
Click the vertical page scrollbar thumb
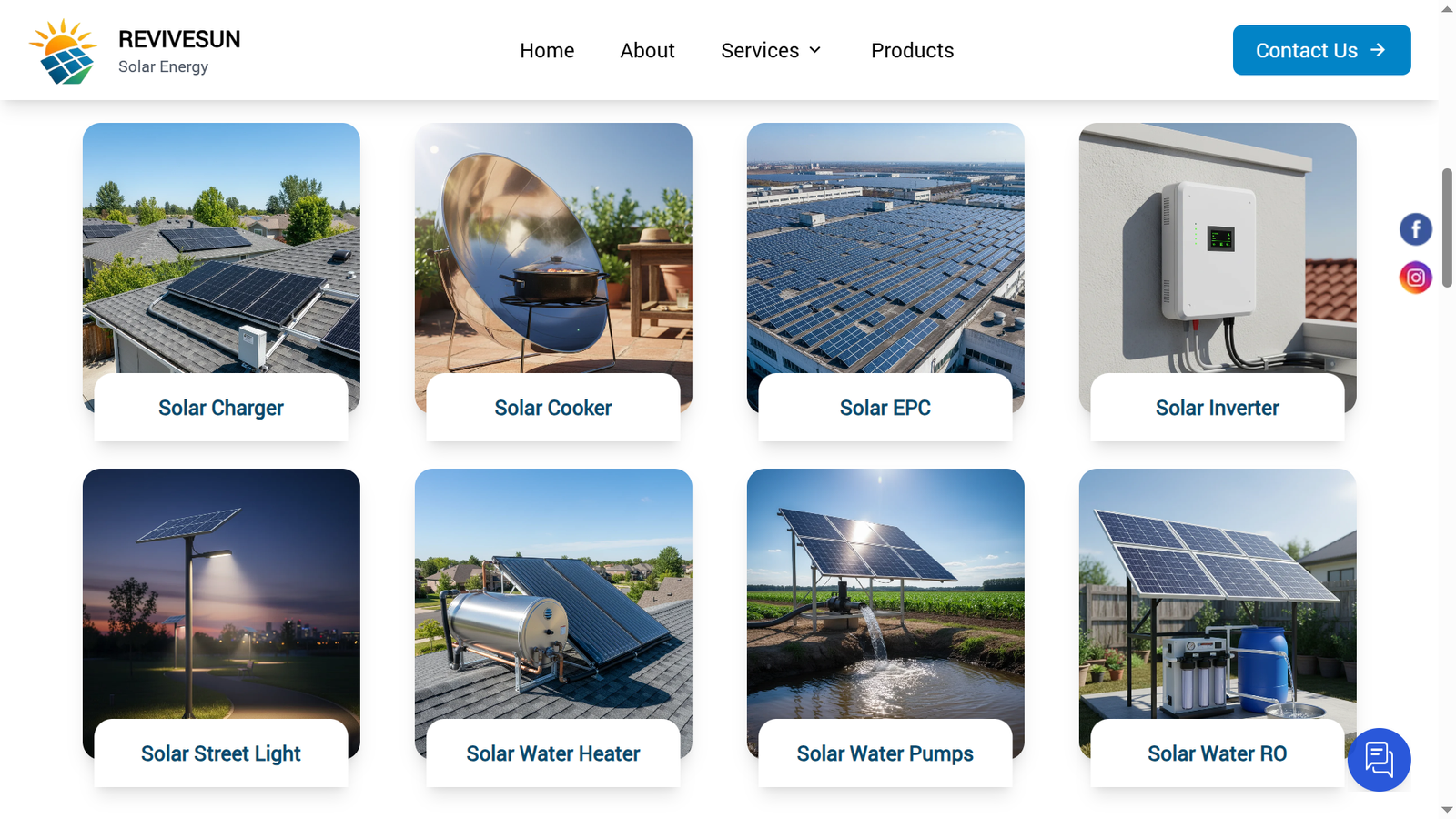(x=1447, y=227)
